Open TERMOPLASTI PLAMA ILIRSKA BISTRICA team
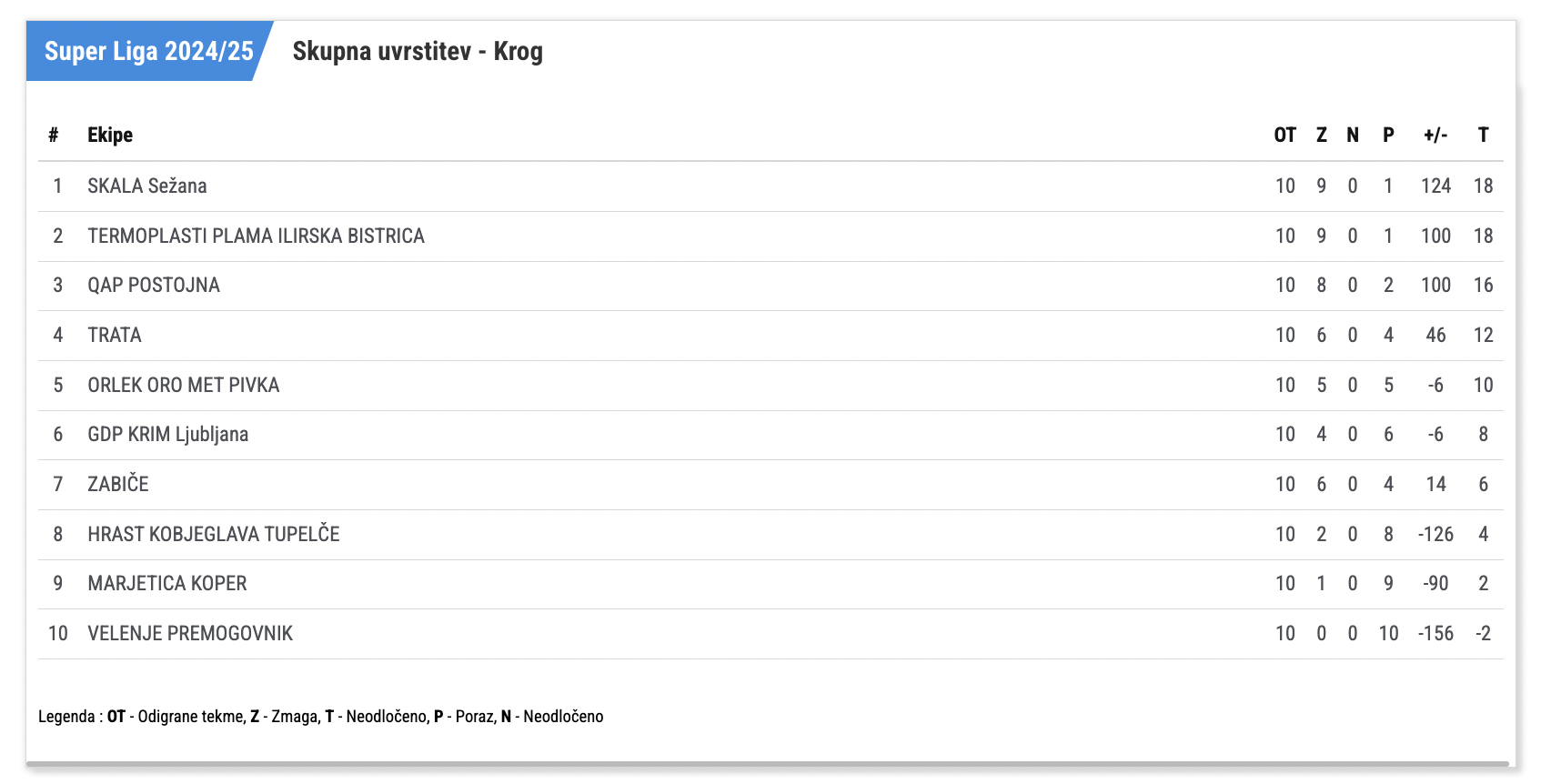The width and height of the screenshot is (1541, 784). [256, 236]
